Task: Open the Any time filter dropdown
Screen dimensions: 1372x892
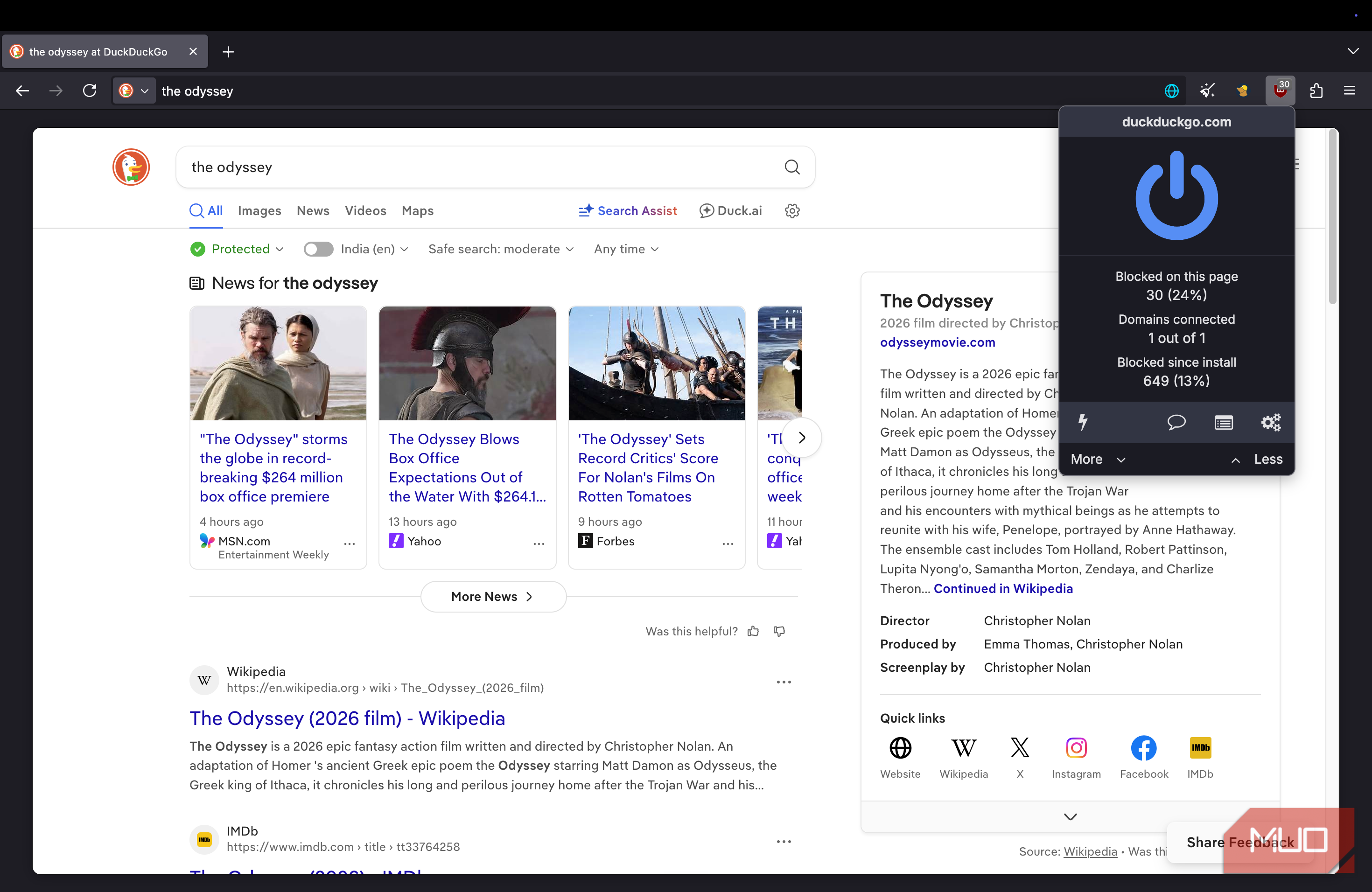Action: coord(626,249)
